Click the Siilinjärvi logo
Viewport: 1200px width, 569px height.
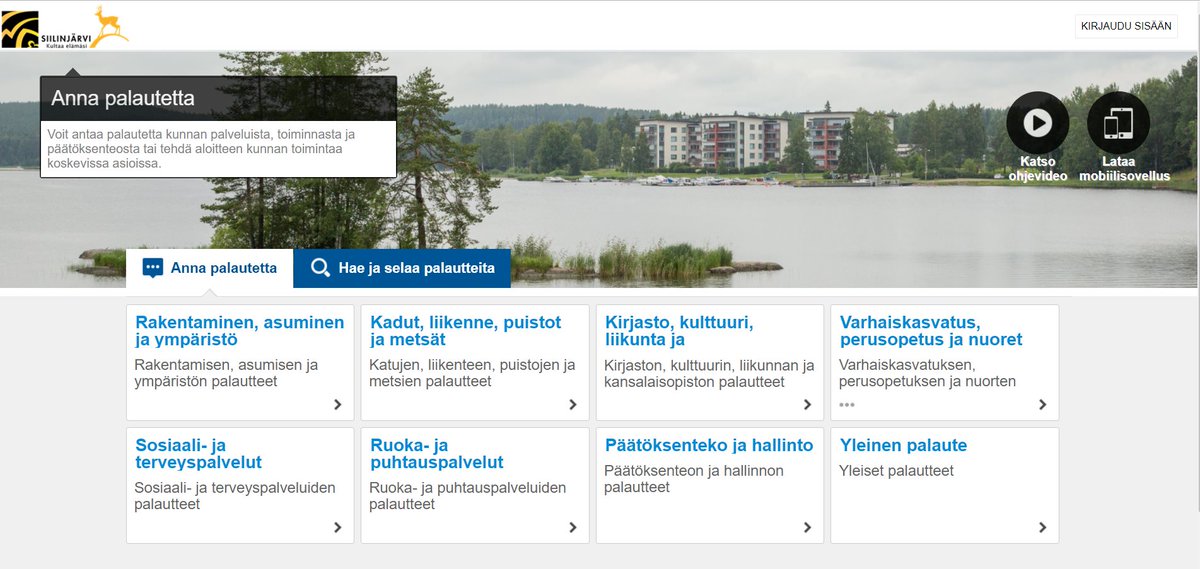click(x=66, y=27)
